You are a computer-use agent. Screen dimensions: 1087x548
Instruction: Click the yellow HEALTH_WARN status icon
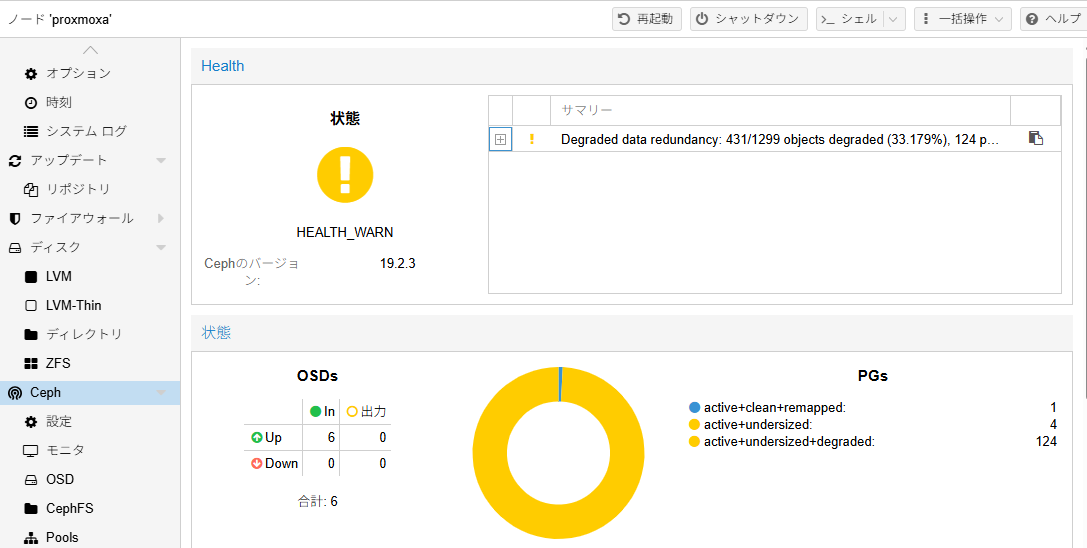[345, 175]
